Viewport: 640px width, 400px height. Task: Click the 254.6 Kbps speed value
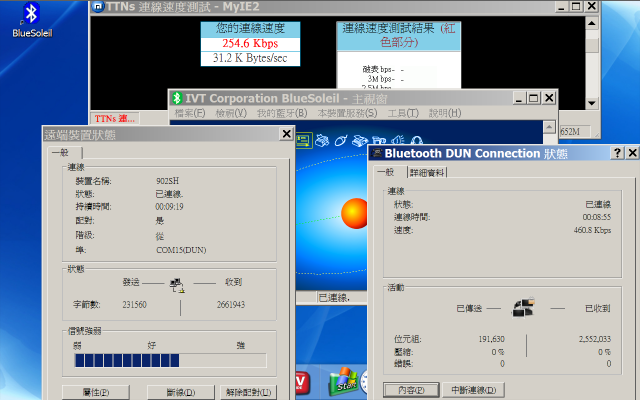tap(250, 43)
